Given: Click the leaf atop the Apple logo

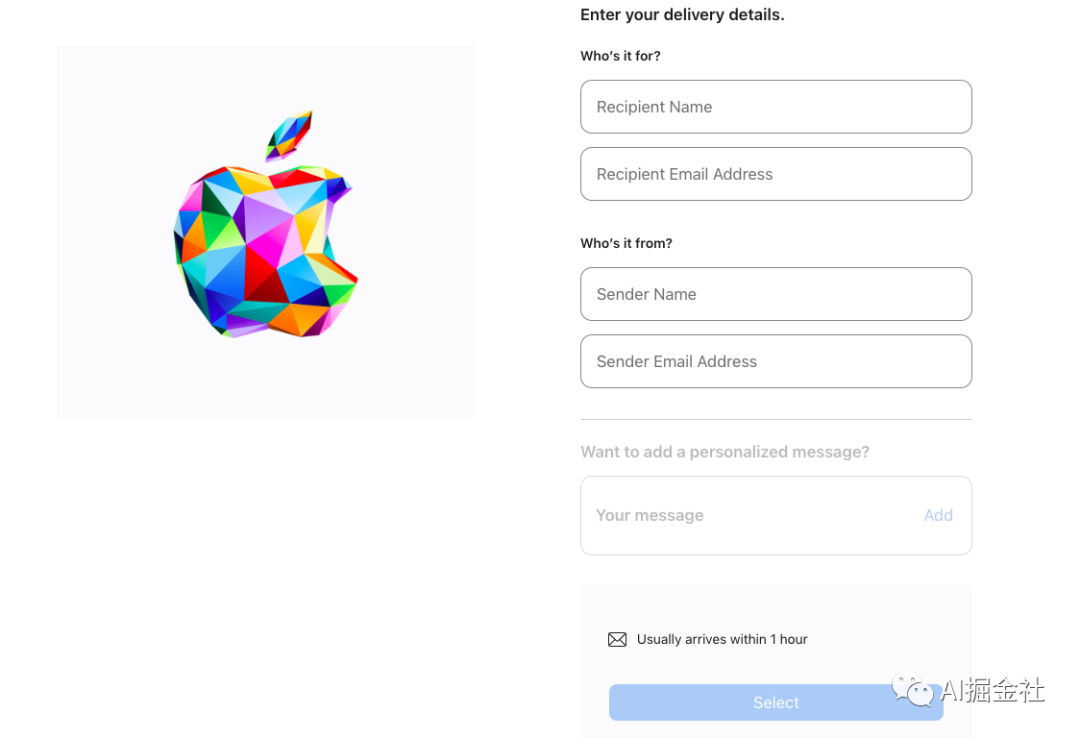Looking at the screenshot, I should [x=289, y=134].
